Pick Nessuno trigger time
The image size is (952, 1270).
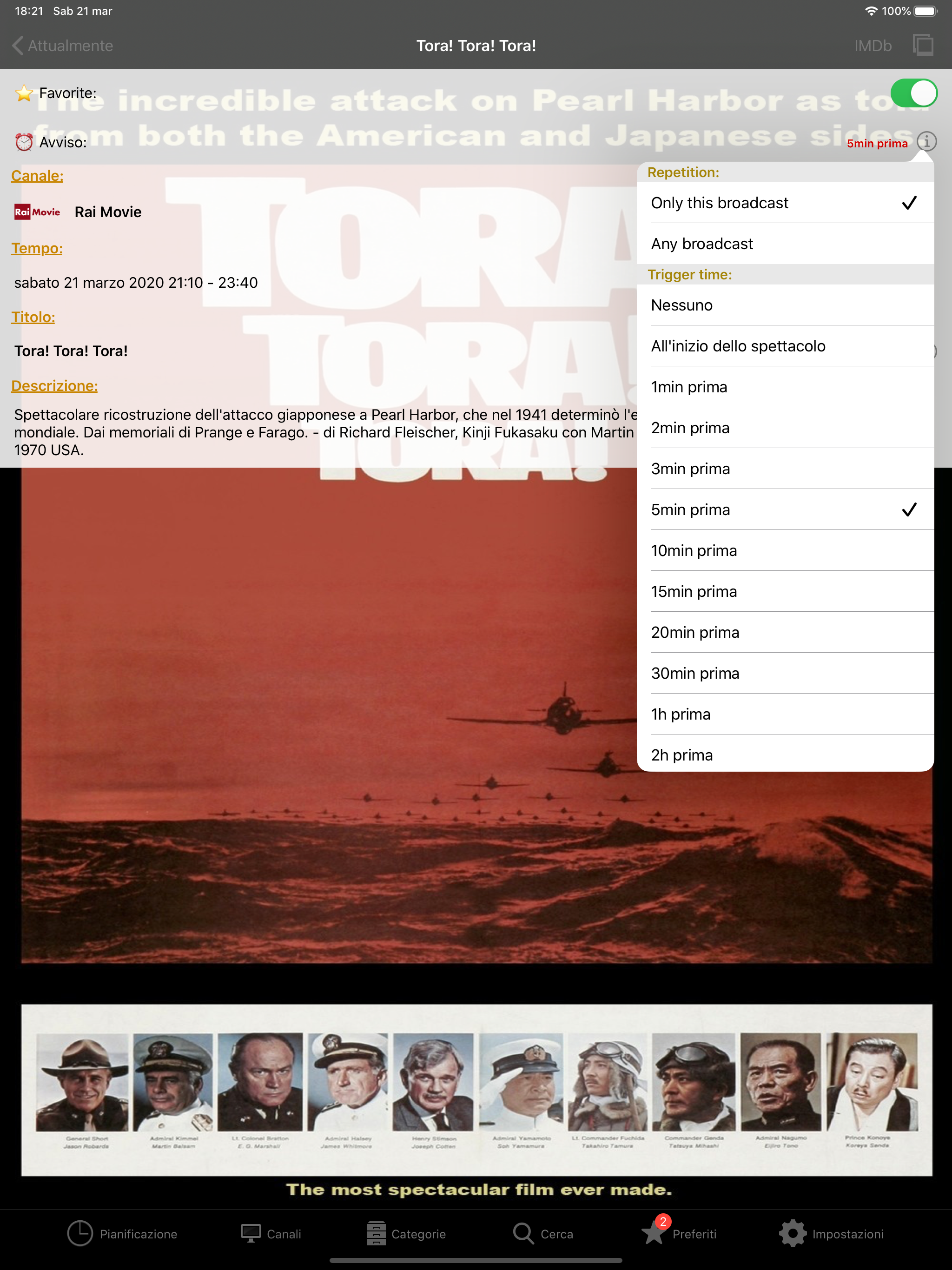784,305
